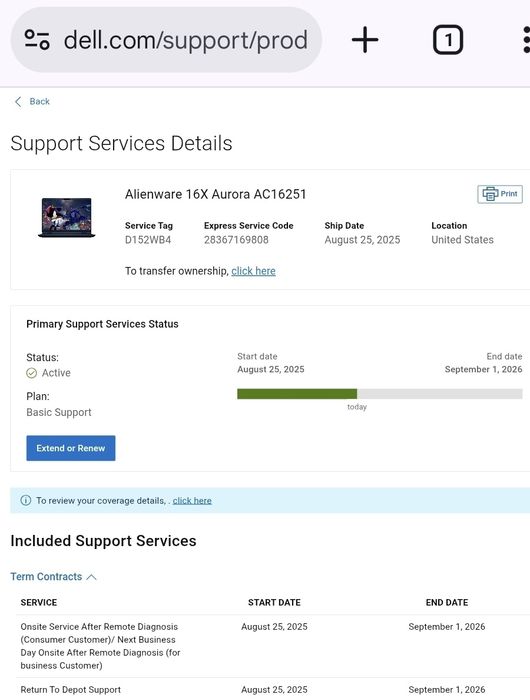This screenshot has width=530, height=700.
Task: Click the Active status checkmark icon
Action: [31, 373]
